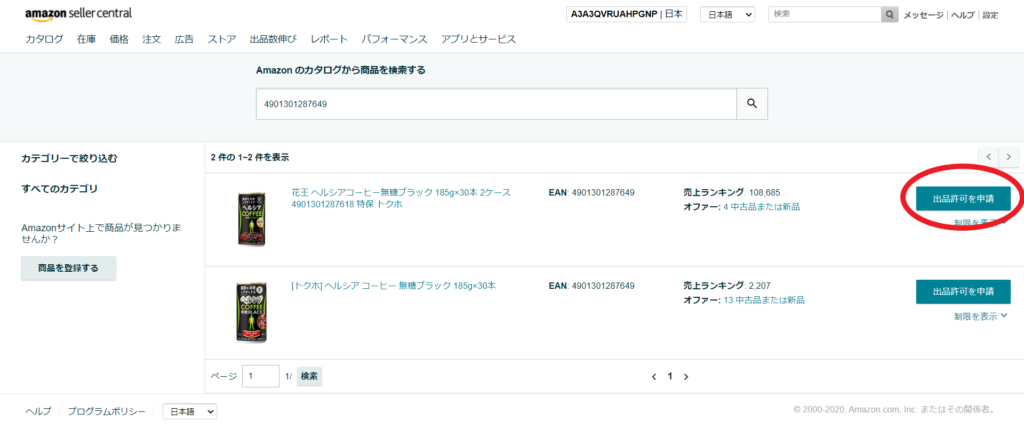Open the レポート menu

click(x=329, y=39)
